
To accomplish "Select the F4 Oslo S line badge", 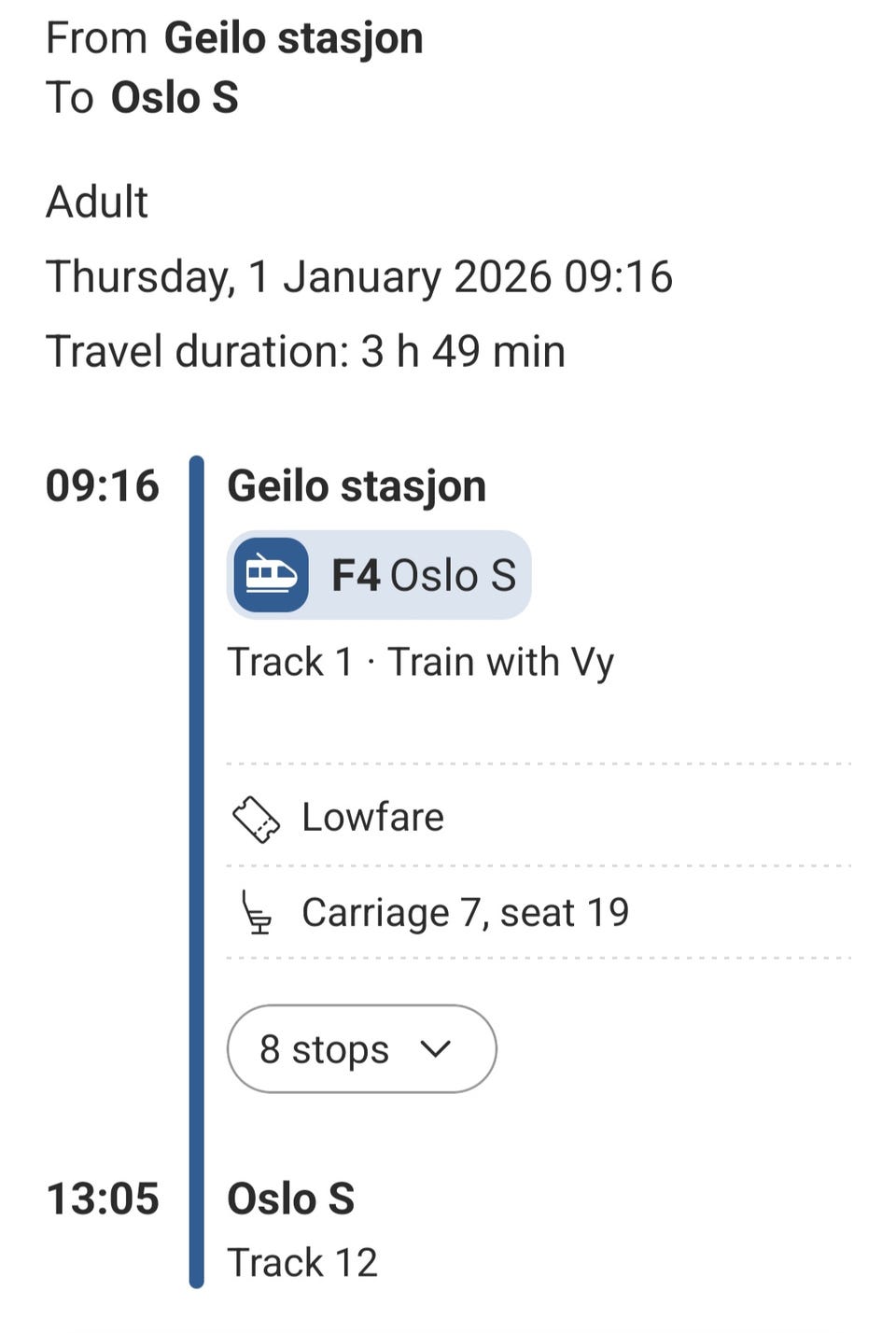I will (379, 575).
